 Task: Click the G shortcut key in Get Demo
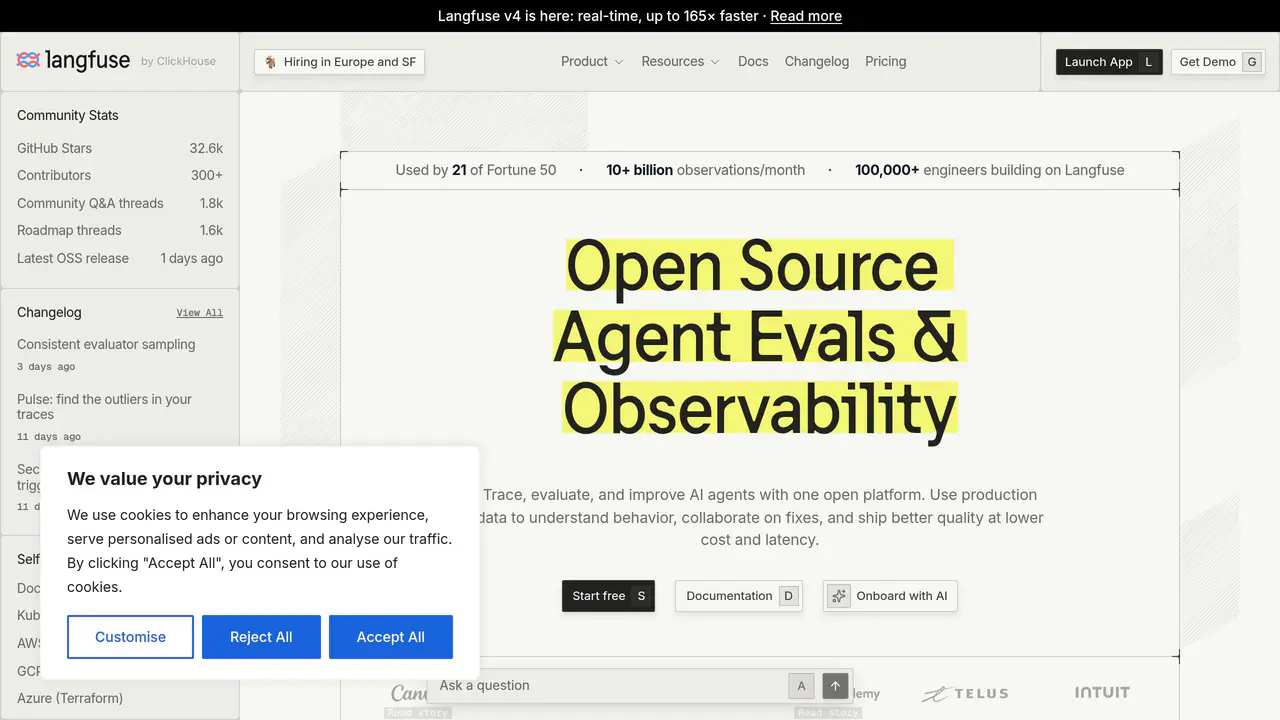click(1252, 62)
